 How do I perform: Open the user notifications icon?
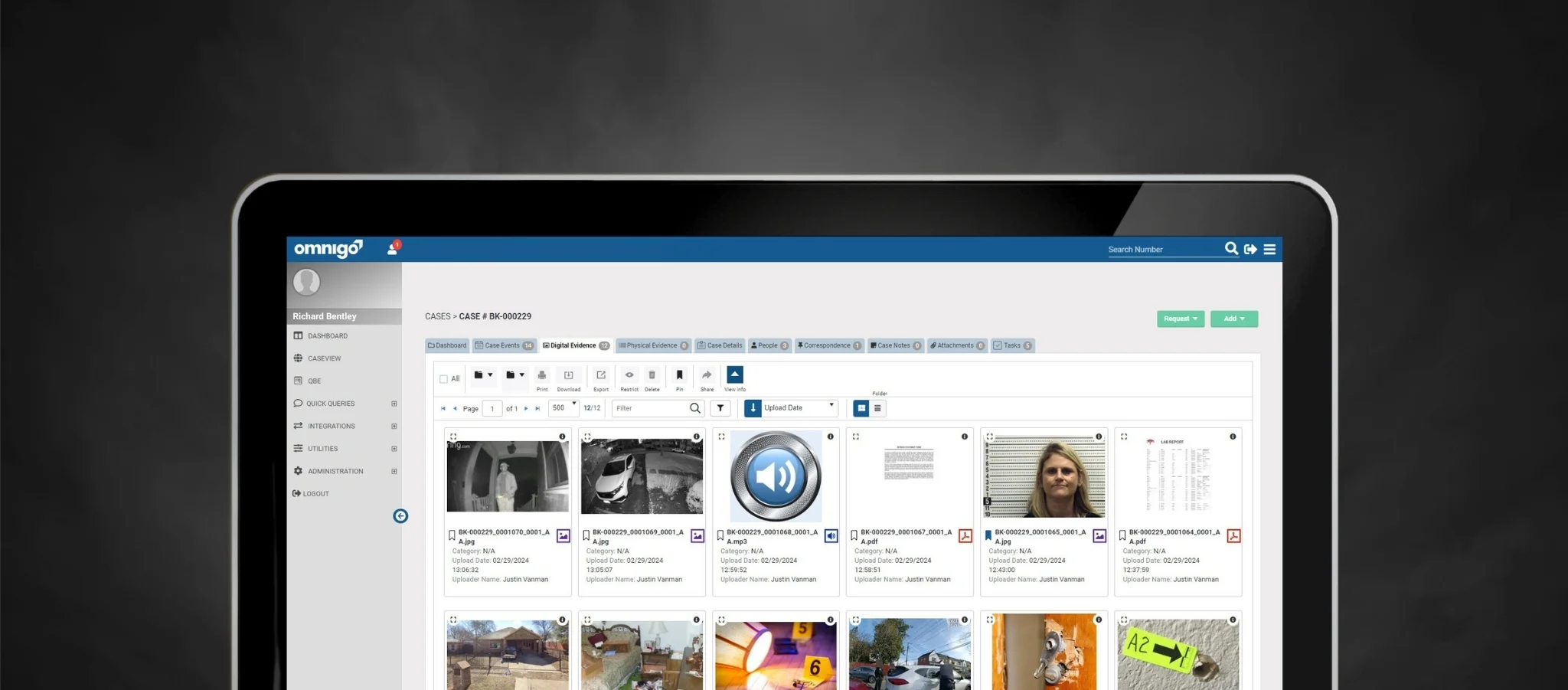click(x=394, y=248)
